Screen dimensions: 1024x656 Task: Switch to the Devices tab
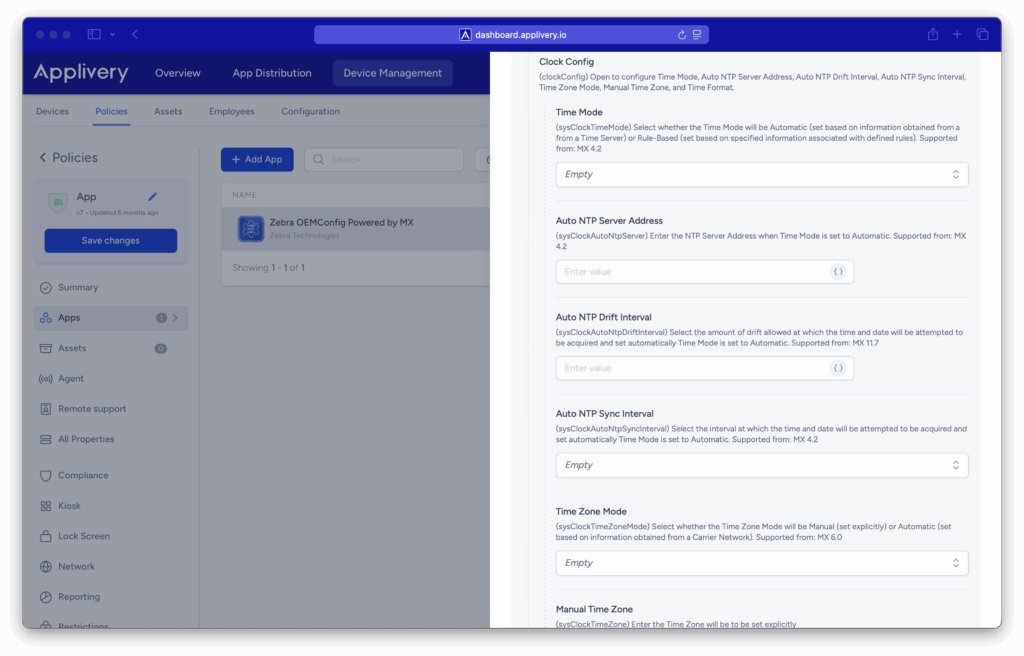(x=52, y=111)
